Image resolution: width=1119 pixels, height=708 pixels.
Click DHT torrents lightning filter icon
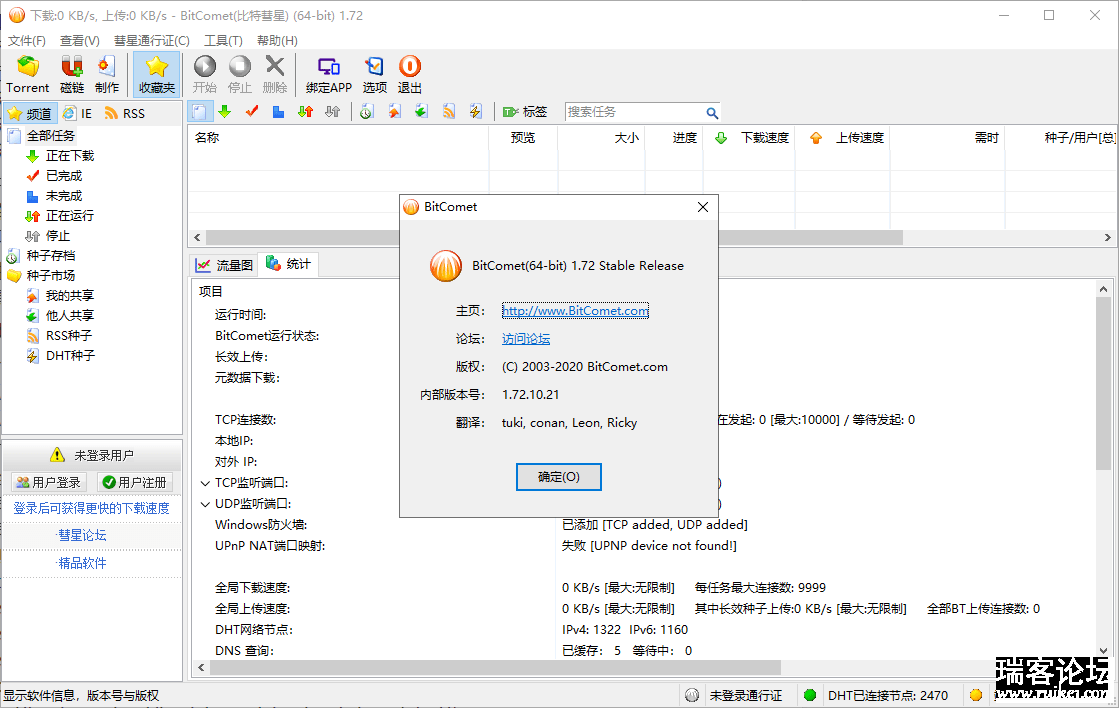(475, 112)
